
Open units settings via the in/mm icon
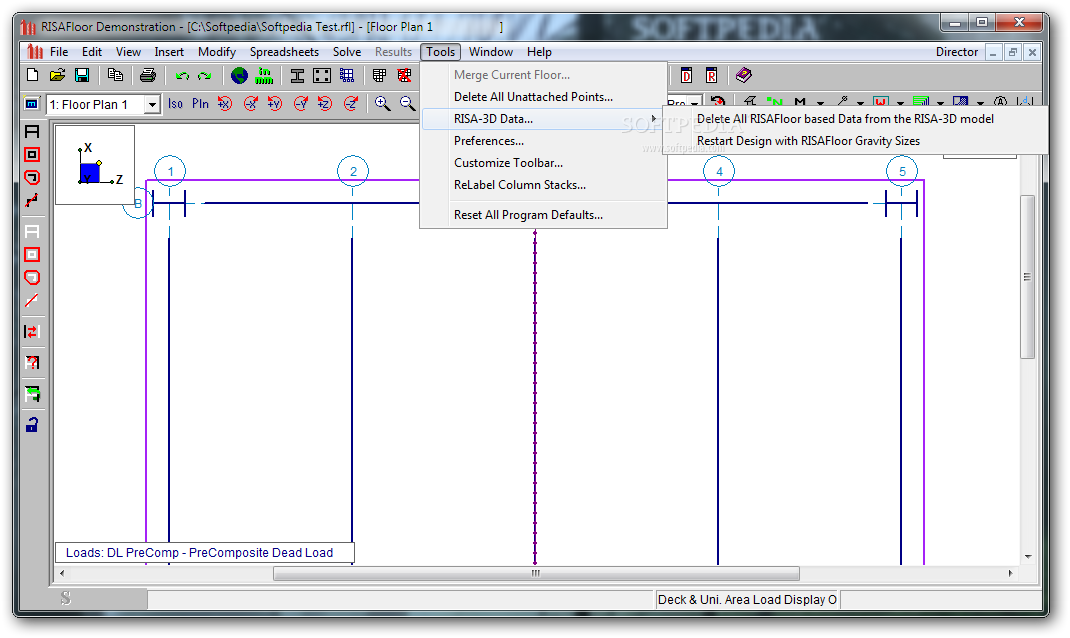point(263,75)
